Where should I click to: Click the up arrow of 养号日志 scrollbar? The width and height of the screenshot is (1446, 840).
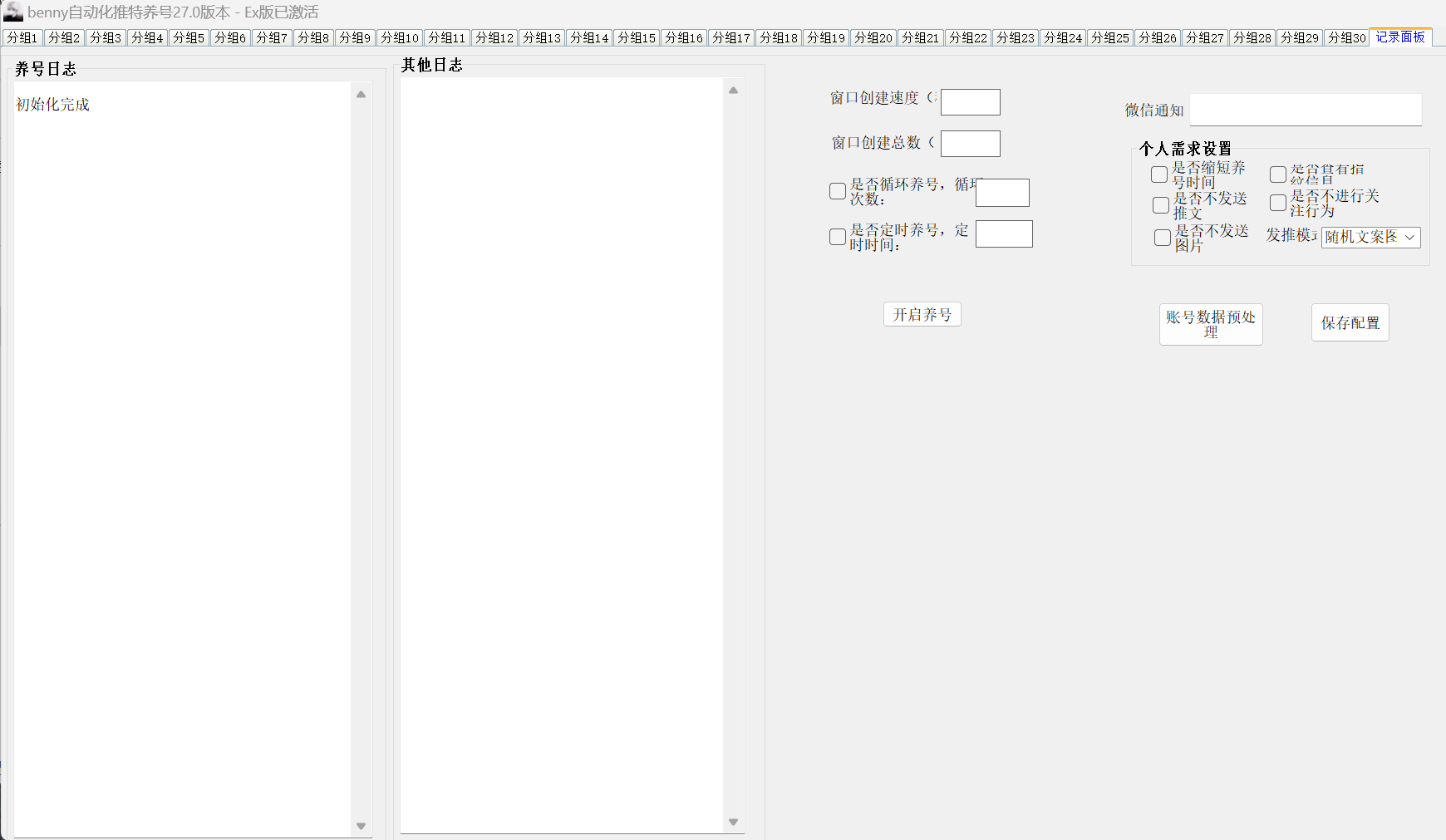(361, 95)
